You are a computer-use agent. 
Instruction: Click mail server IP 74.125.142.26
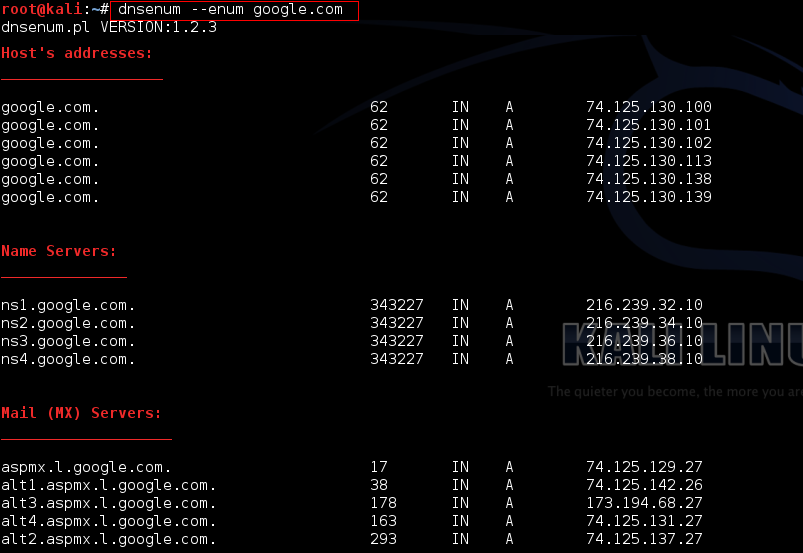pyautogui.click(x=644, y=485)
